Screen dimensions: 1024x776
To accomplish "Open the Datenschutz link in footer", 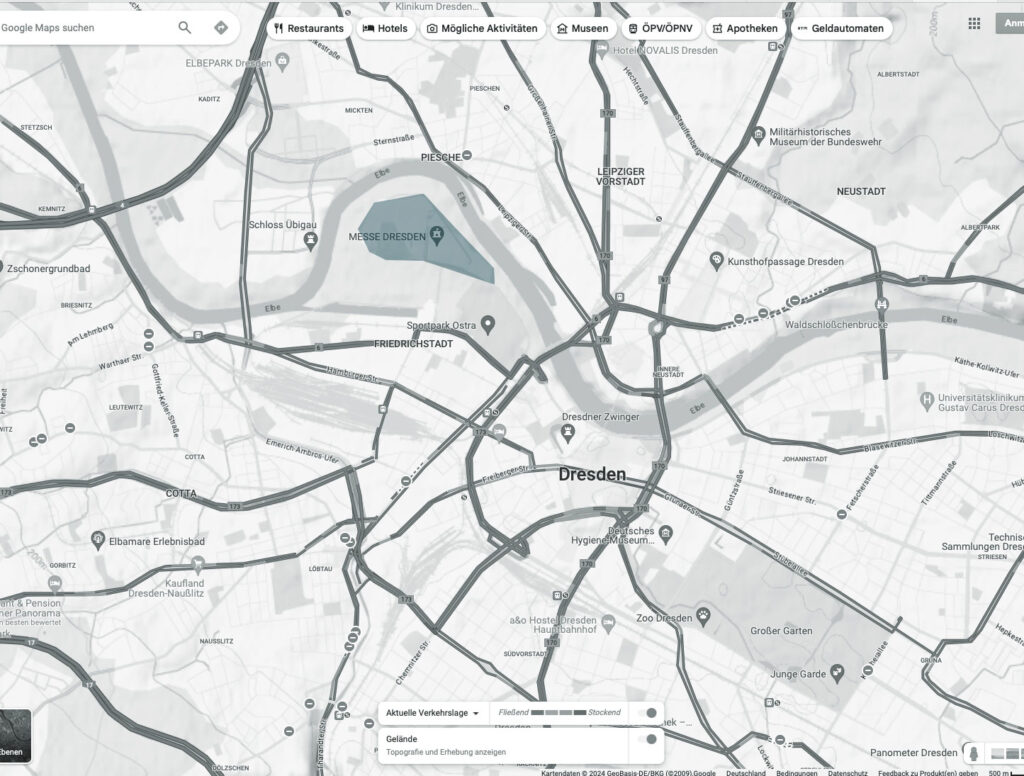I will [x=847, y=772].
